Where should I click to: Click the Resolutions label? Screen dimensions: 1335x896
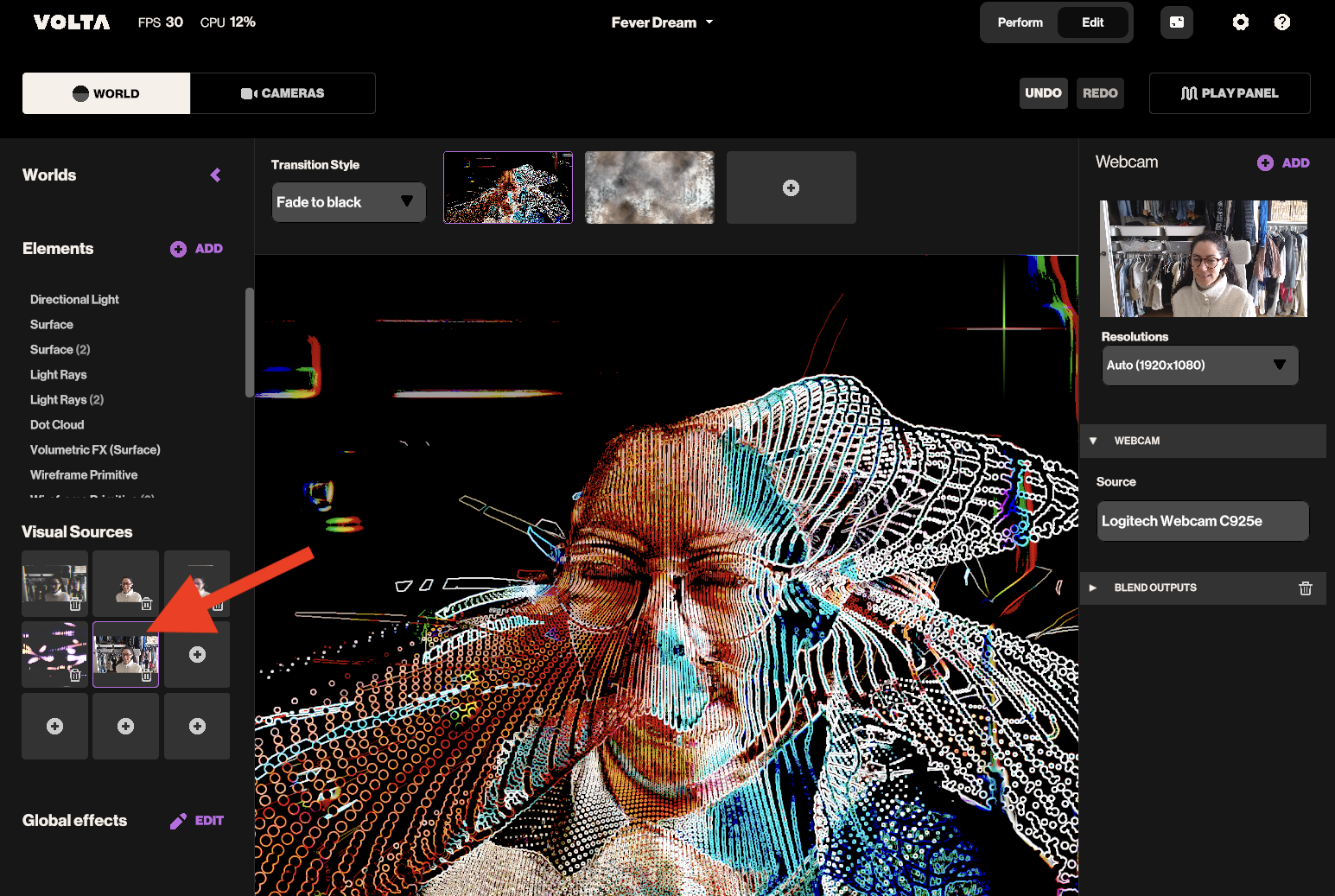click(x=1135, y=337)
